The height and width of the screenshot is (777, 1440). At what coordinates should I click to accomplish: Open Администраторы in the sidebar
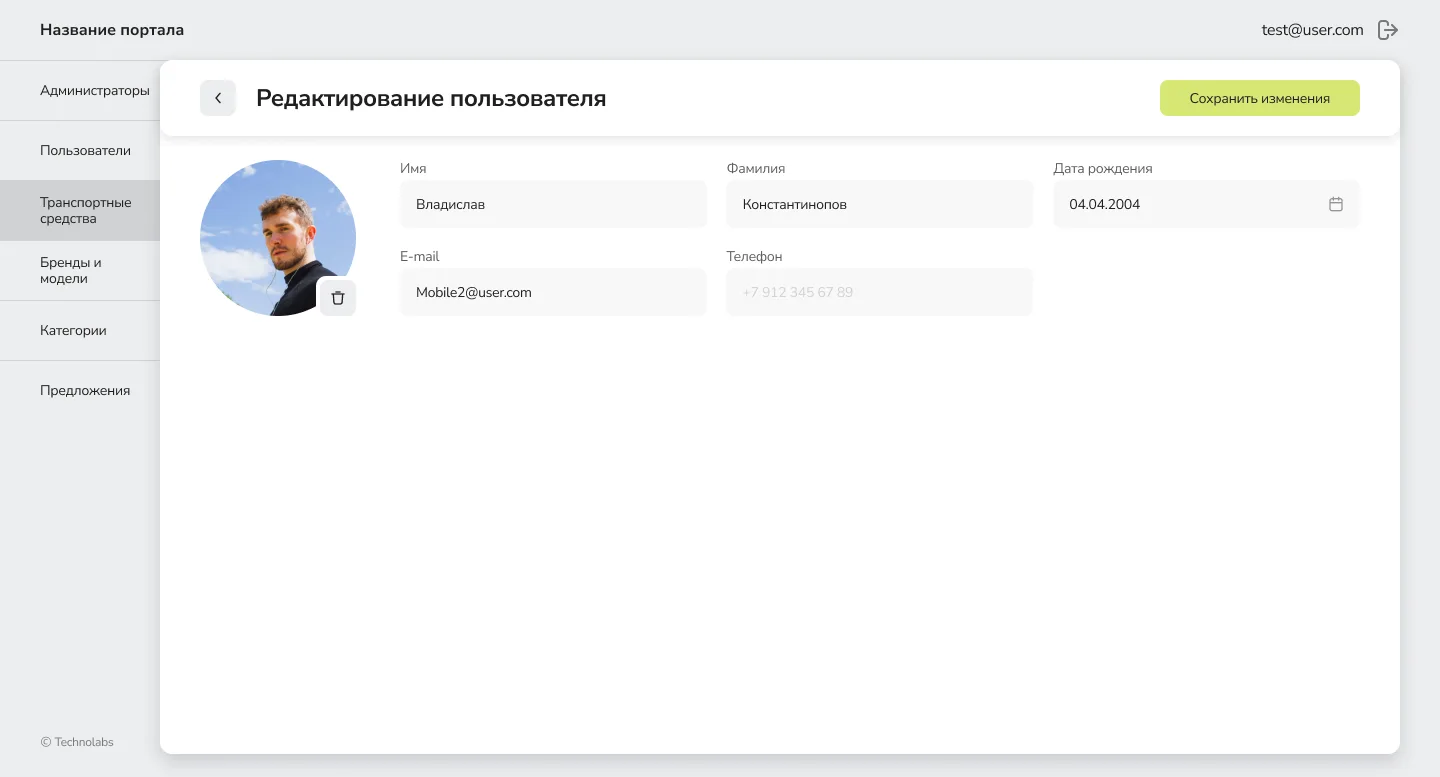pos(80,90)
